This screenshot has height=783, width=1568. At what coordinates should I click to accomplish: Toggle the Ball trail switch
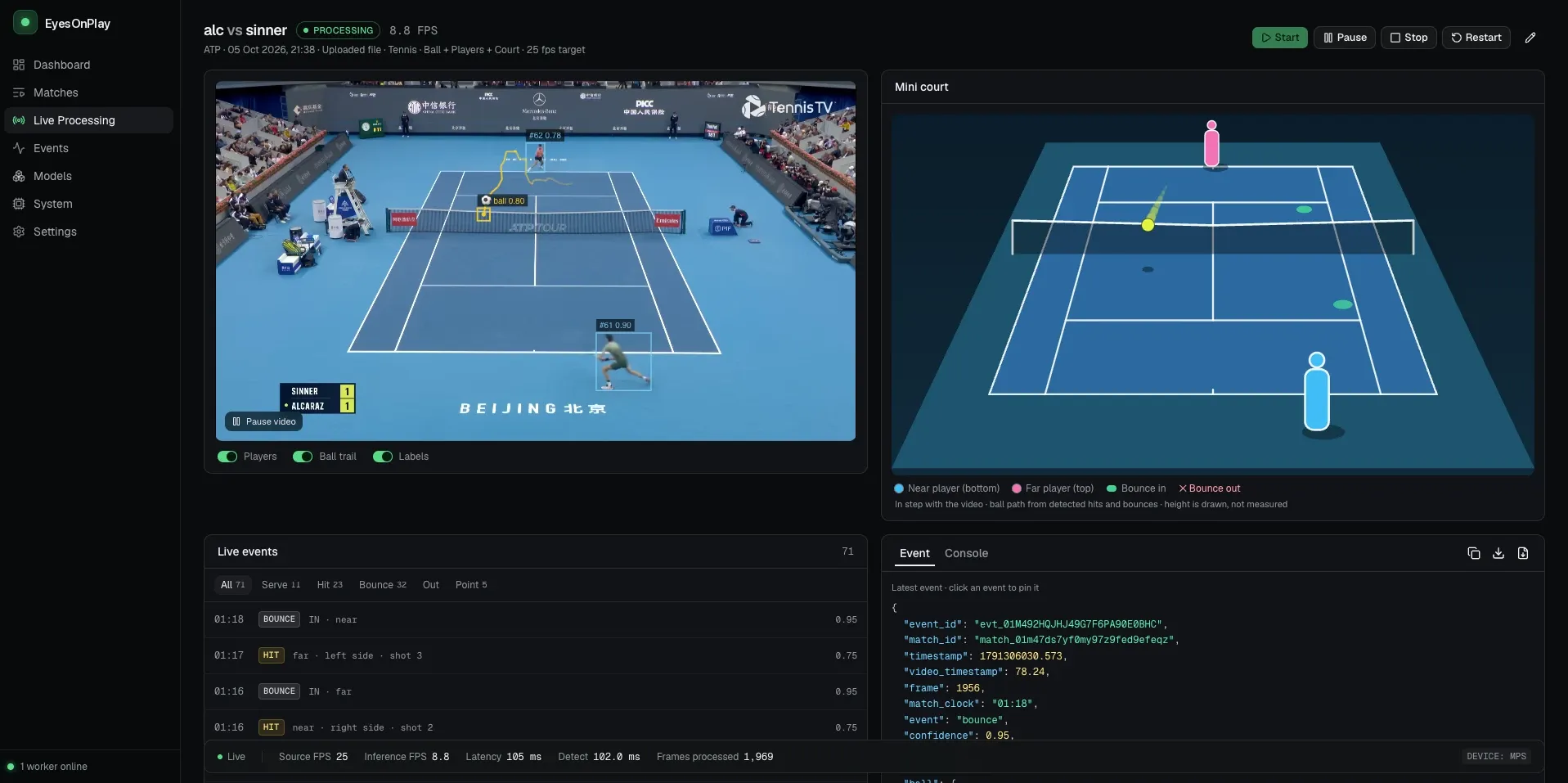click(303, 457)
